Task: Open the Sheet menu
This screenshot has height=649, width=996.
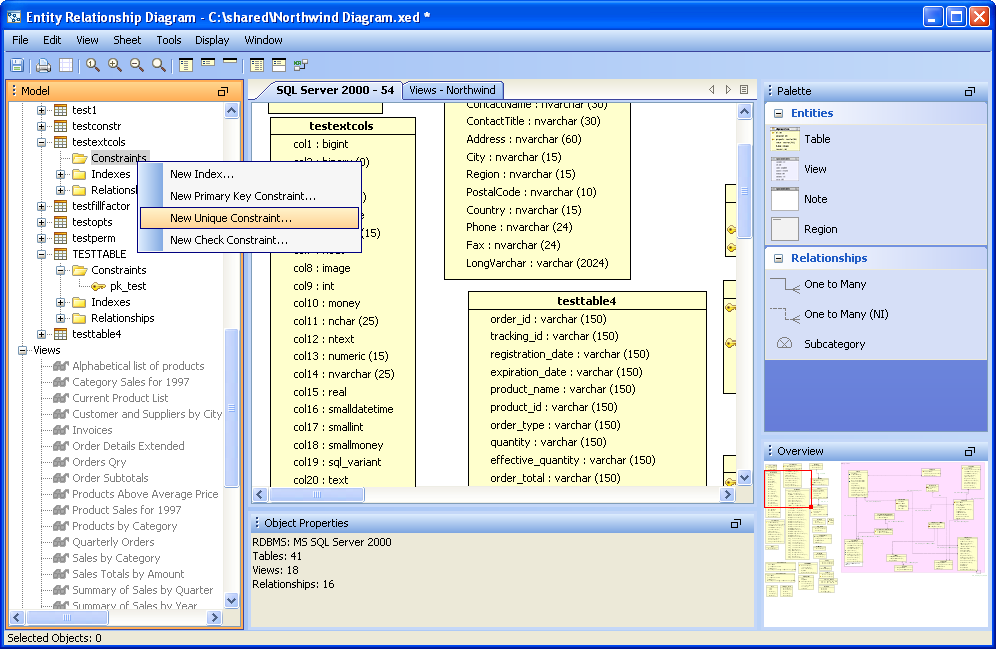Action: point(127,40)
